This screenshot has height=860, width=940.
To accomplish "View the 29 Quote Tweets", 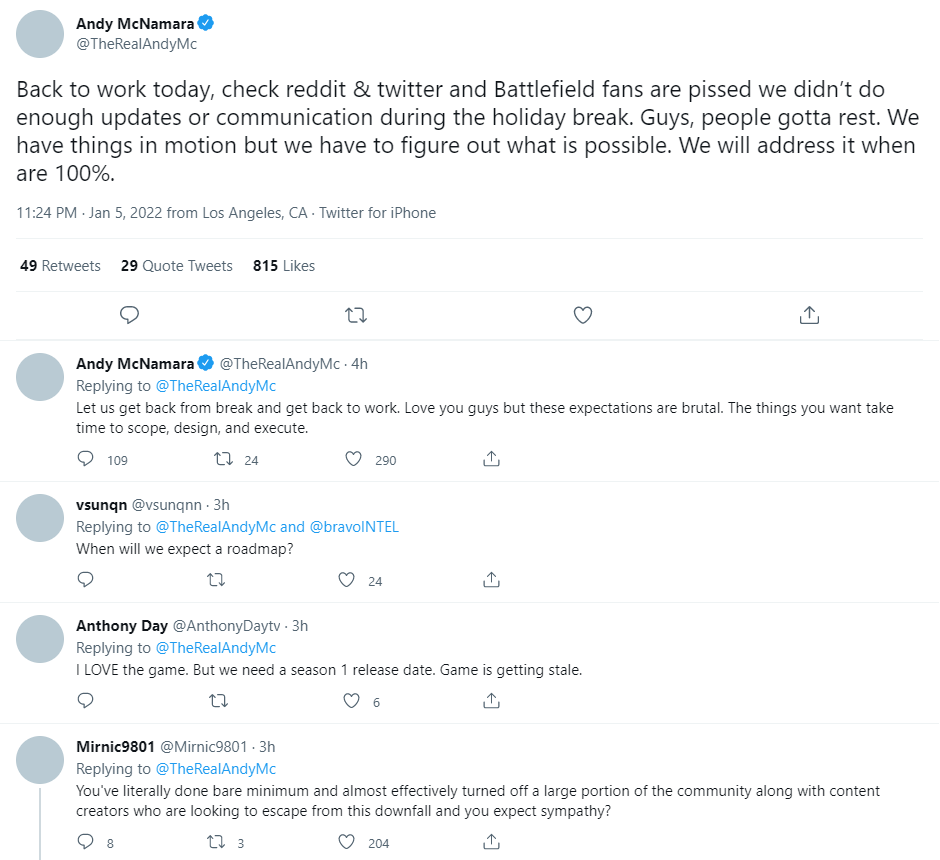I will click(x=176, y=266).
